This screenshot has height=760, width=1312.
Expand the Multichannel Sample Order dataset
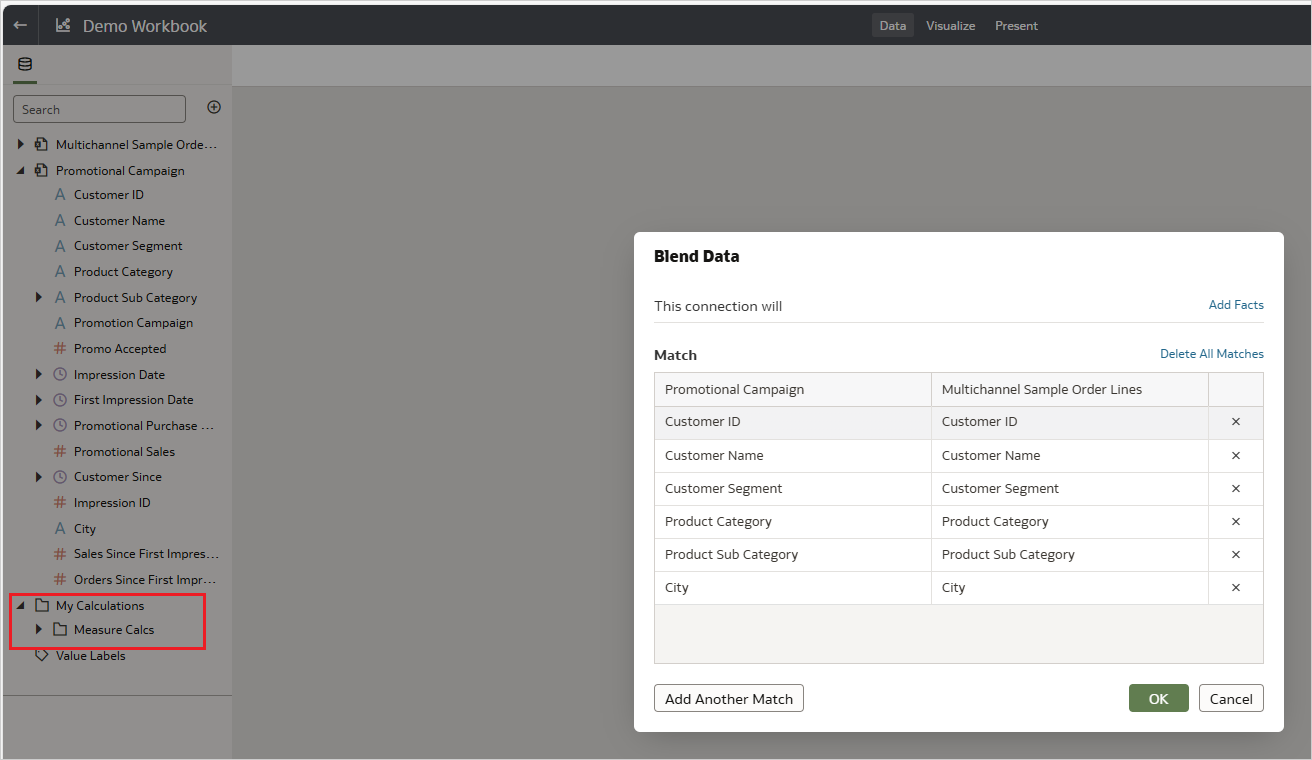[x=20, y=144]
